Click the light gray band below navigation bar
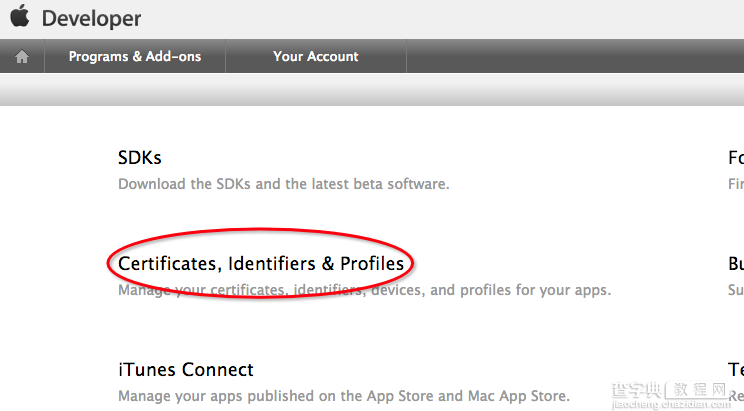Screen dimensions: 744x411 [372, 89]
